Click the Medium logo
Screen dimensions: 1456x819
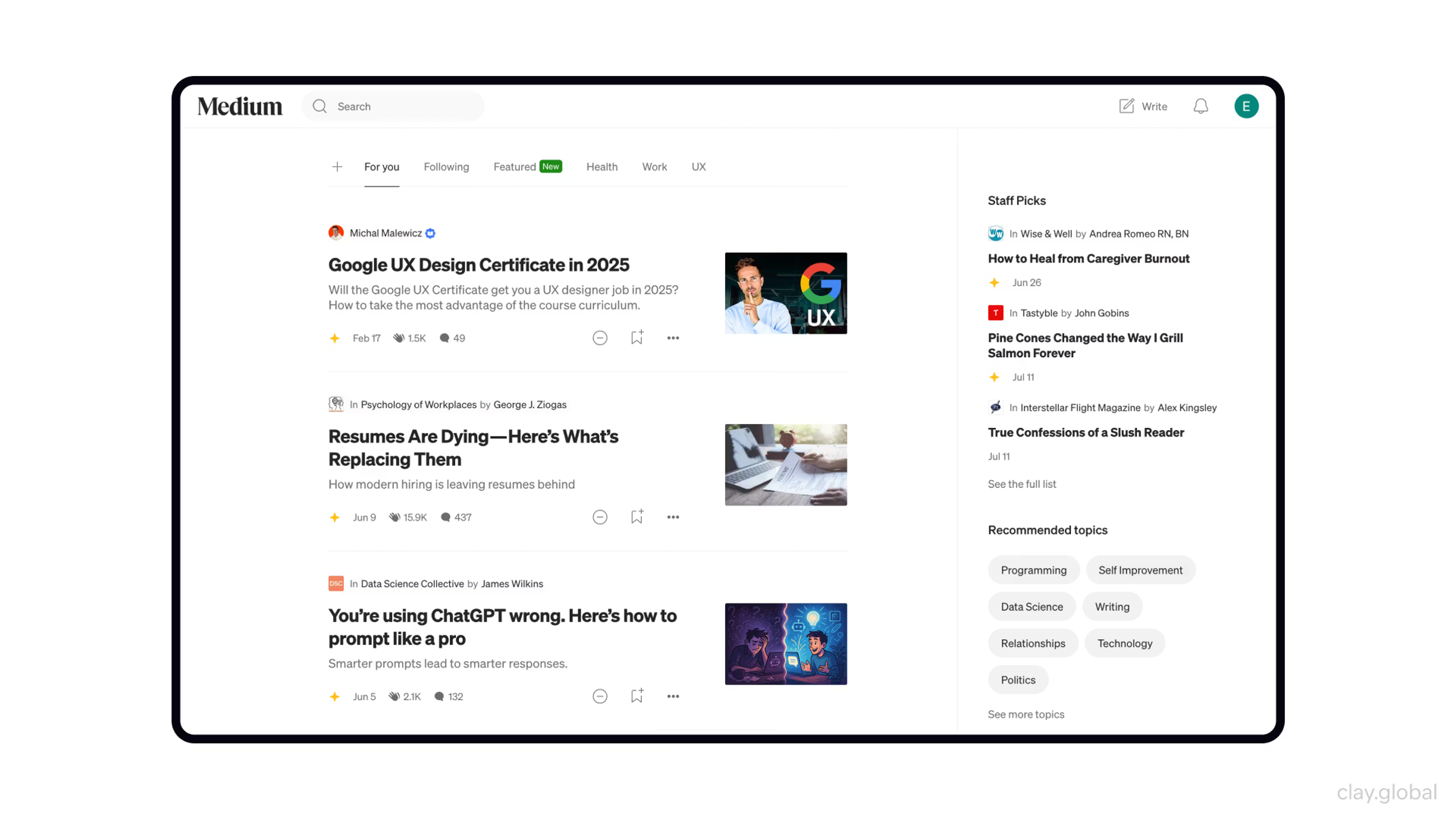(240, 106)
